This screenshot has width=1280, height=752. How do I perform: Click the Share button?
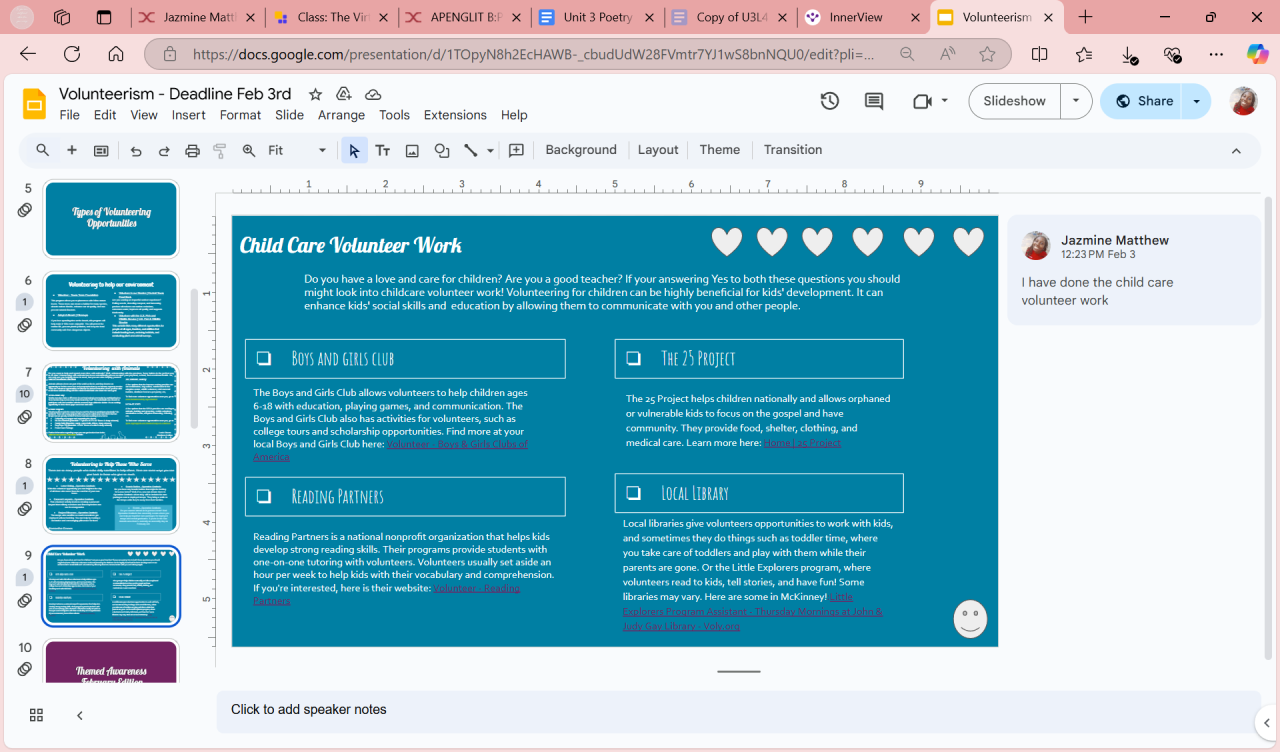(x=1143, y=101)
